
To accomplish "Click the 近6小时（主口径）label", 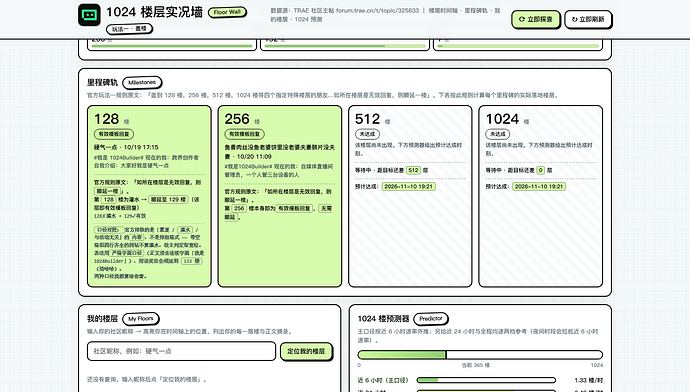I will [383, 380].
